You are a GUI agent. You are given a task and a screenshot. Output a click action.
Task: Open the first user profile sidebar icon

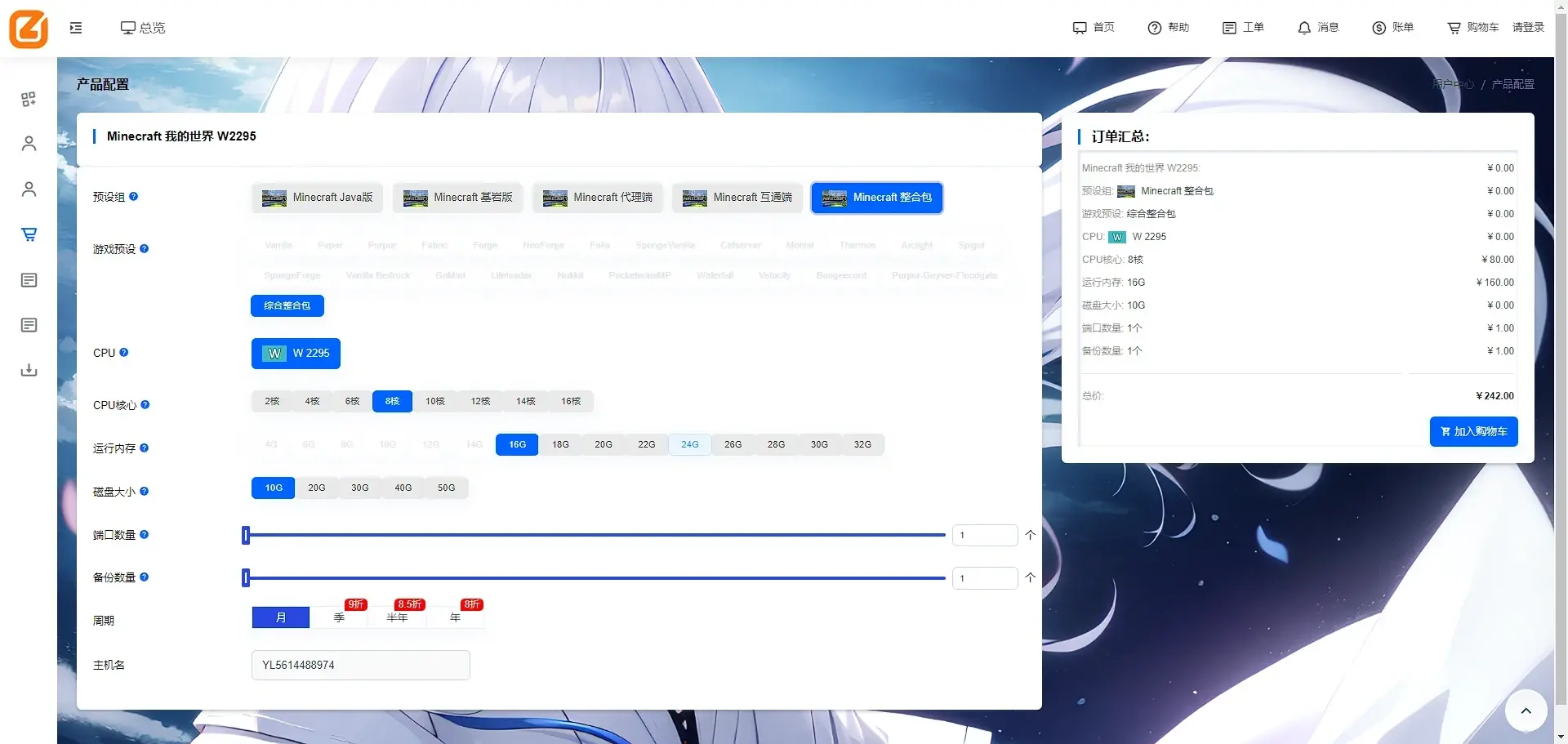coord(29,144)
